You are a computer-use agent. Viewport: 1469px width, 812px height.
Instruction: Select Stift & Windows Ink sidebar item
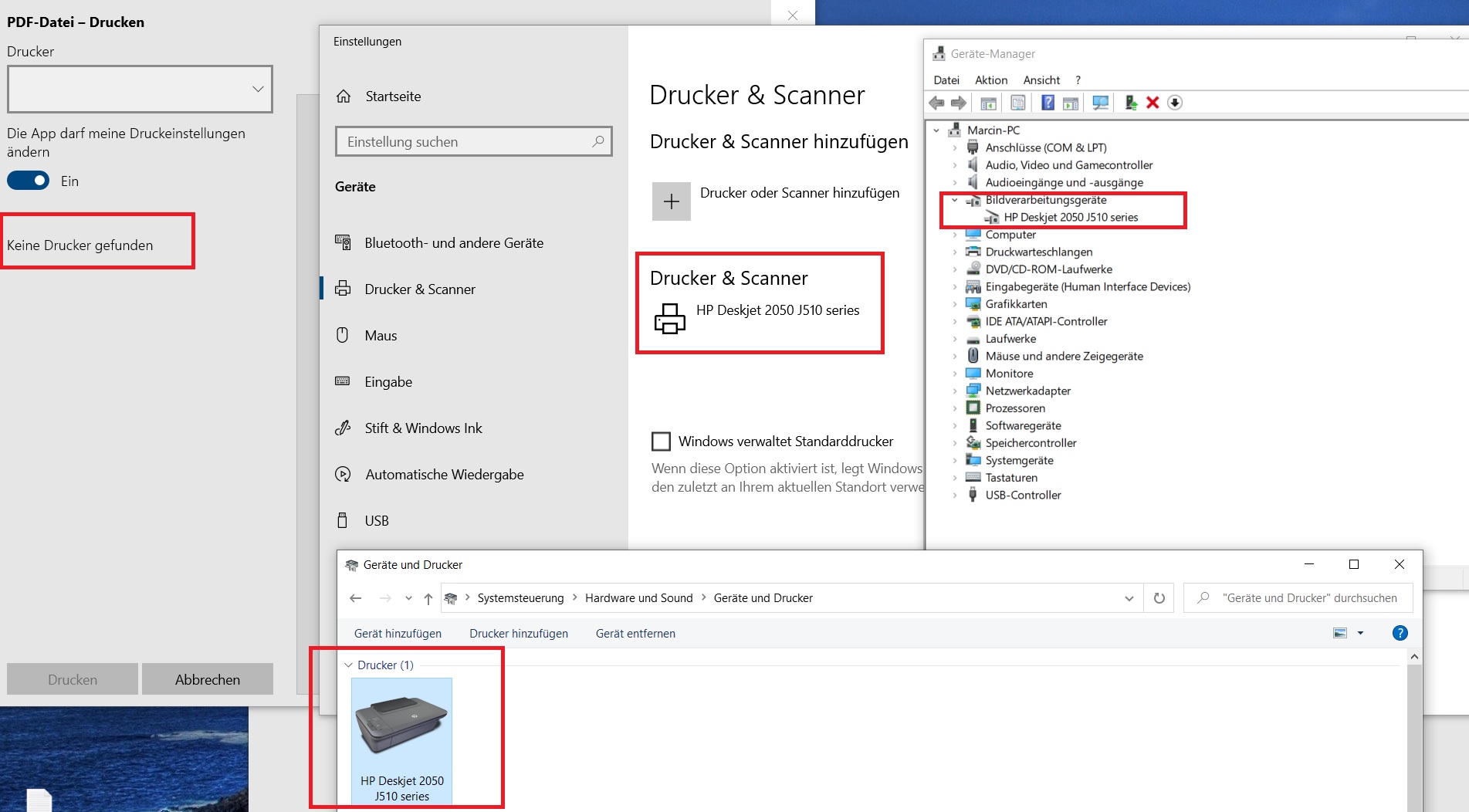coord(474,428)
